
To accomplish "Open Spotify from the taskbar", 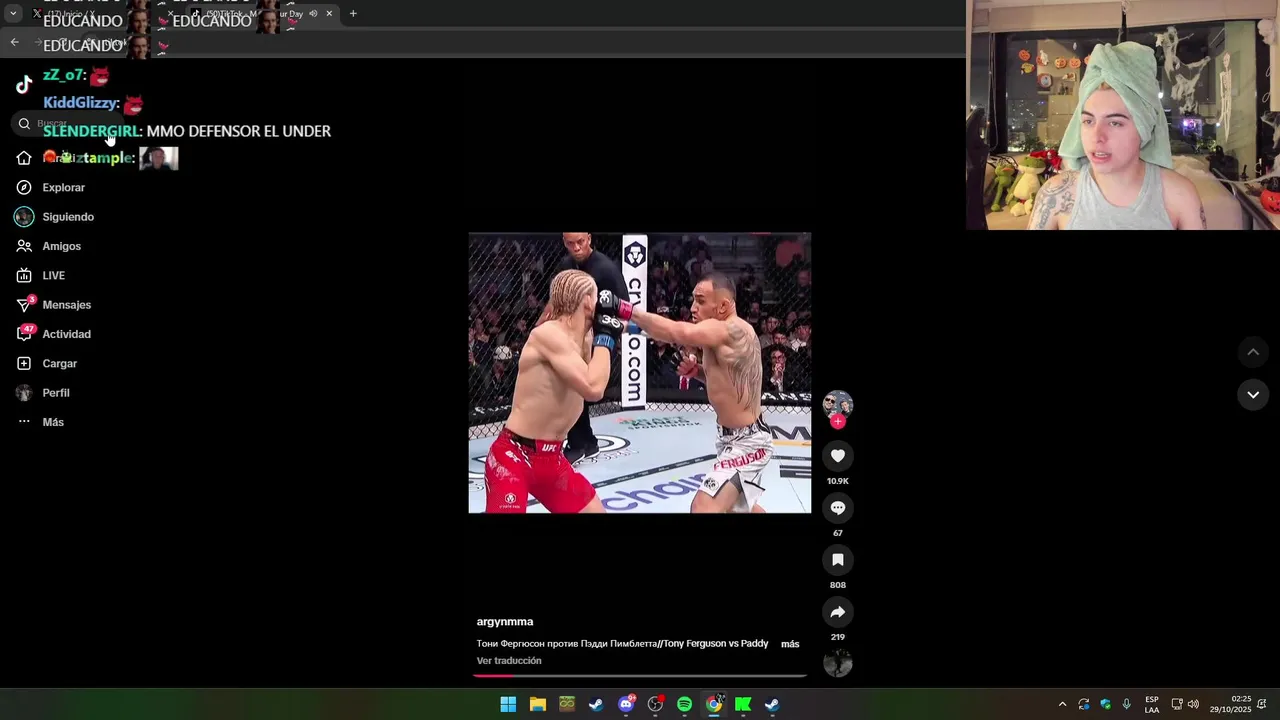I will pyautogui.click(x=684, y=704).
